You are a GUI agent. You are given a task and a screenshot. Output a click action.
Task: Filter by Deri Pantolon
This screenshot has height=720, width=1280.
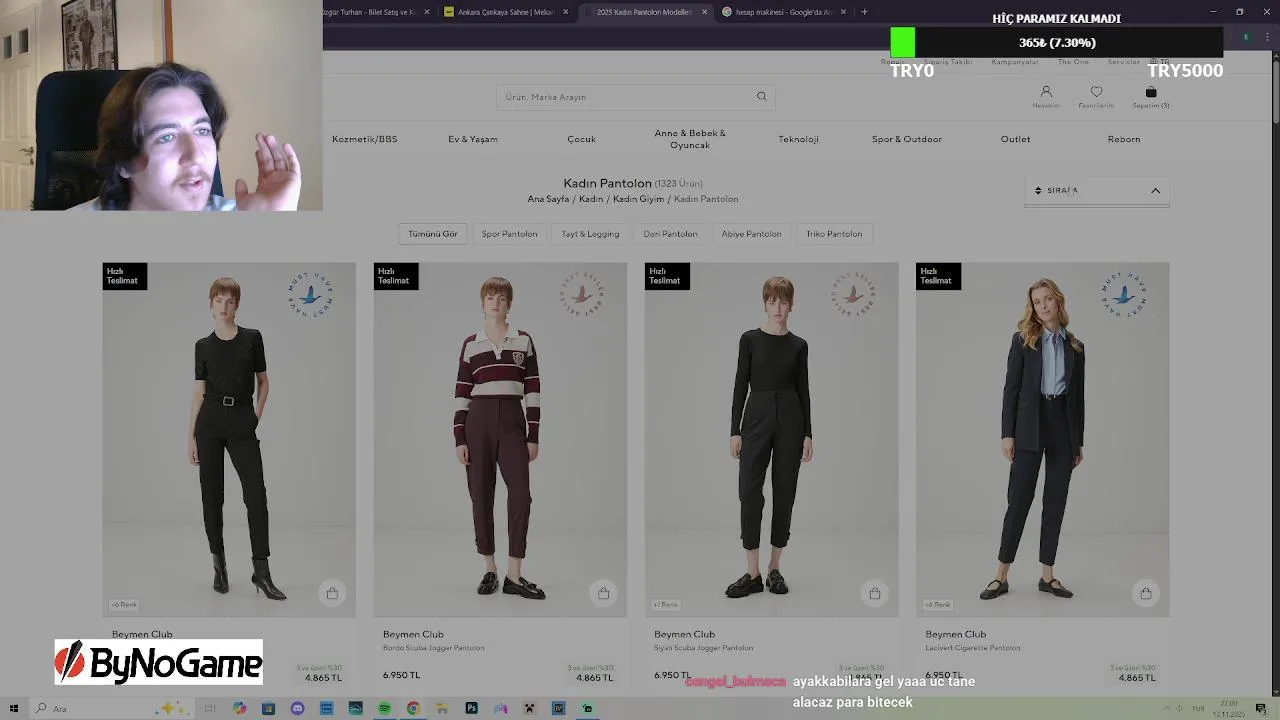(670, 234)
